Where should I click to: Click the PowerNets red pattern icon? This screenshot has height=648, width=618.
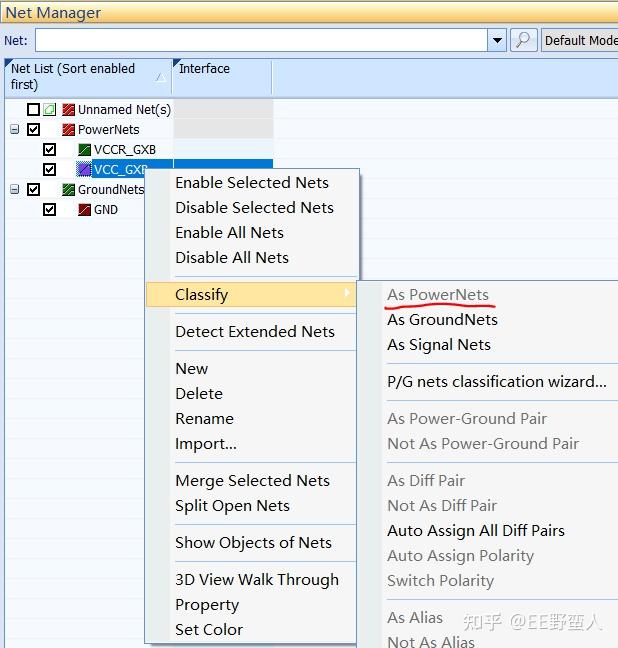pos(68,130)
